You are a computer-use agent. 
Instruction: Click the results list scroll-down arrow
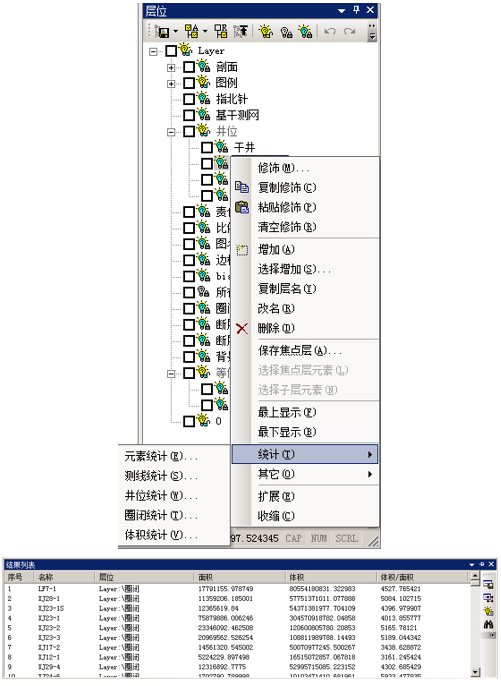[475, 672]
